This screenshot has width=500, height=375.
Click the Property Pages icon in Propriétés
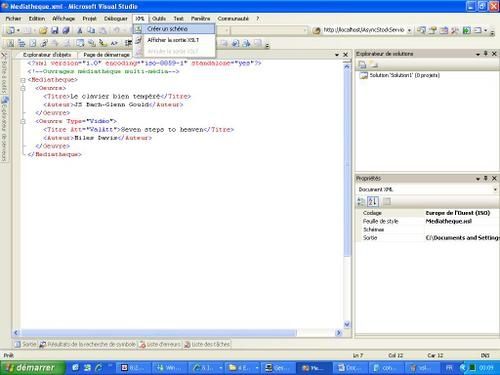pyautogui.click(x=387, y=201)
